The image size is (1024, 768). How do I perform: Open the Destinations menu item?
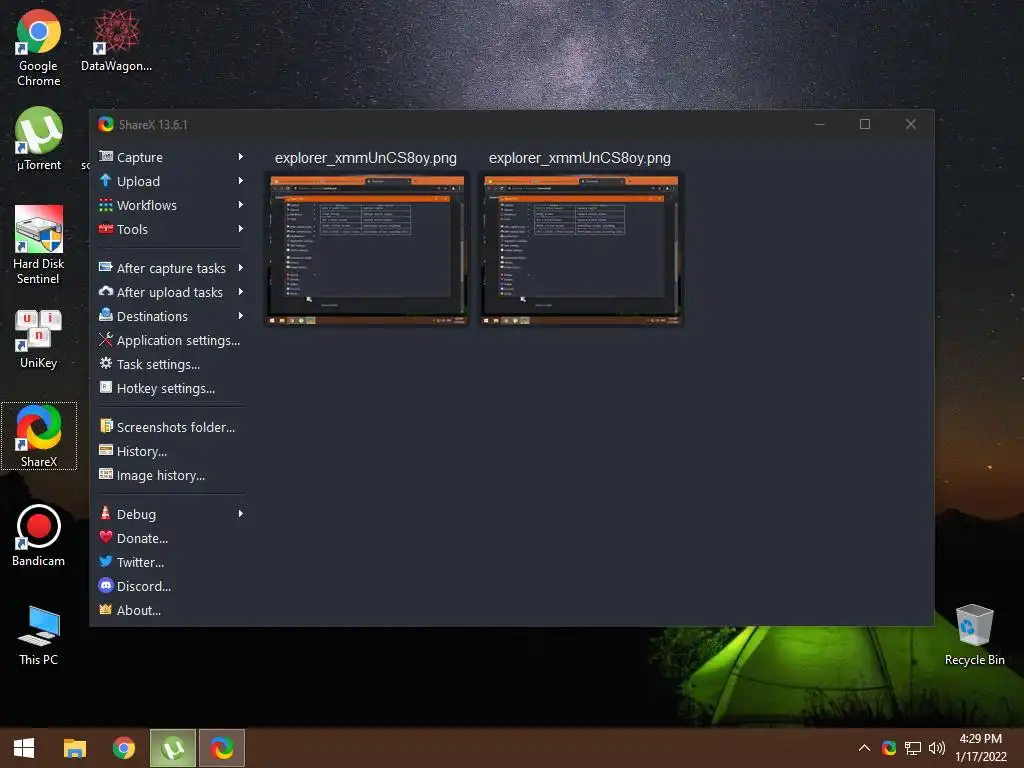pyautogui.click(x=172, y=316)
